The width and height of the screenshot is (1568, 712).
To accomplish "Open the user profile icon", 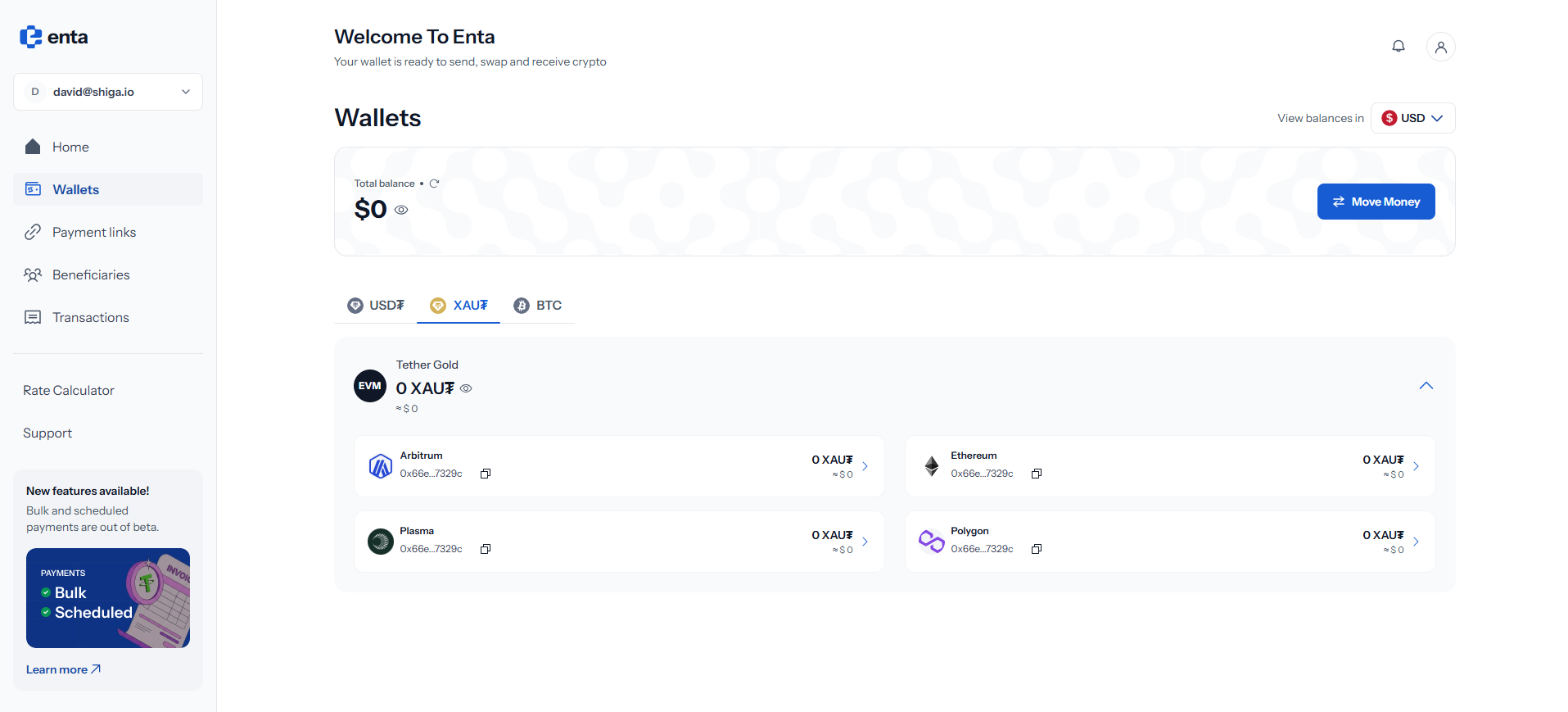I will point(1441,47).
